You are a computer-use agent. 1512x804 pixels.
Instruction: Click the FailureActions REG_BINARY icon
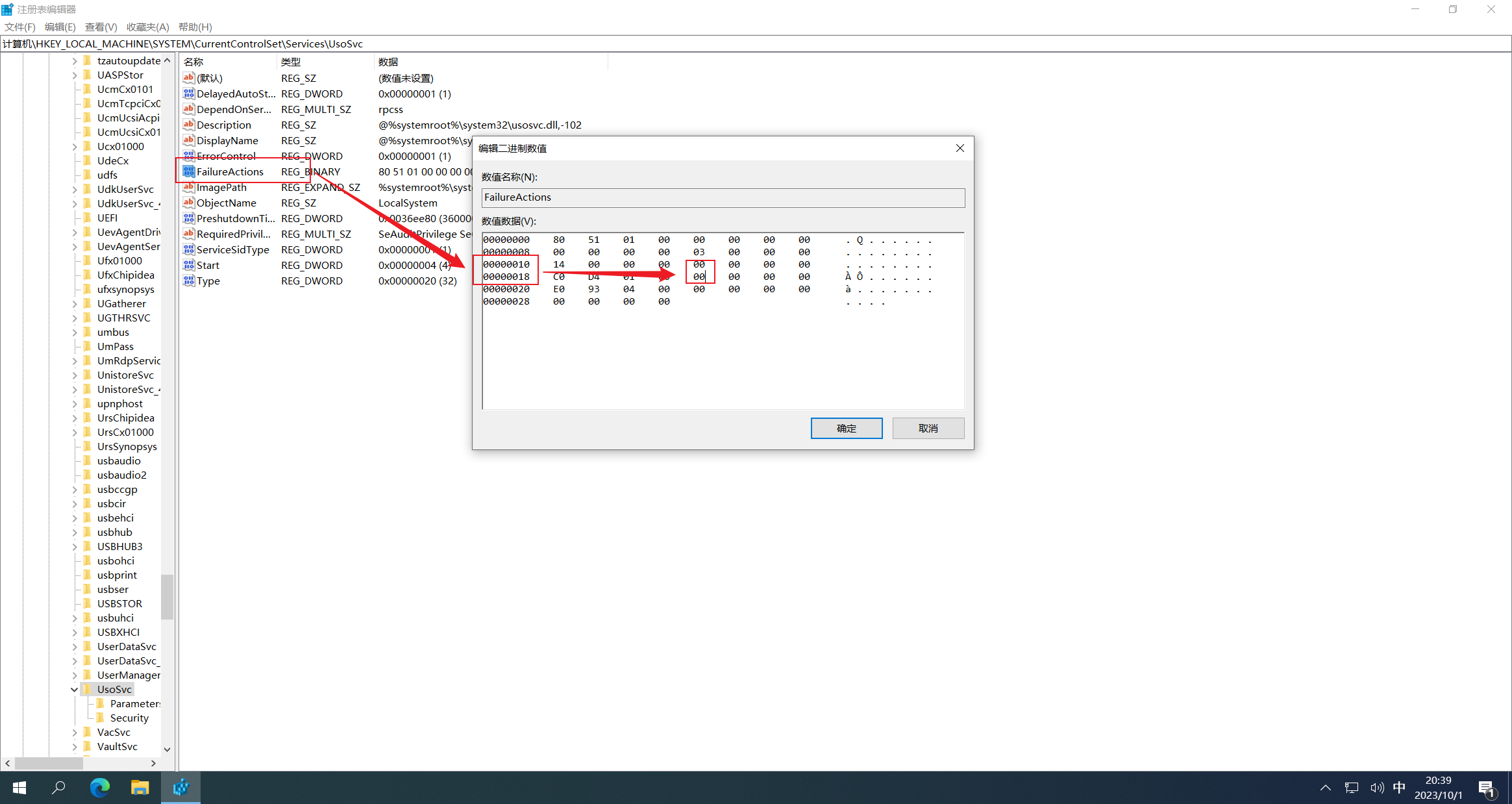pos(187,171)
